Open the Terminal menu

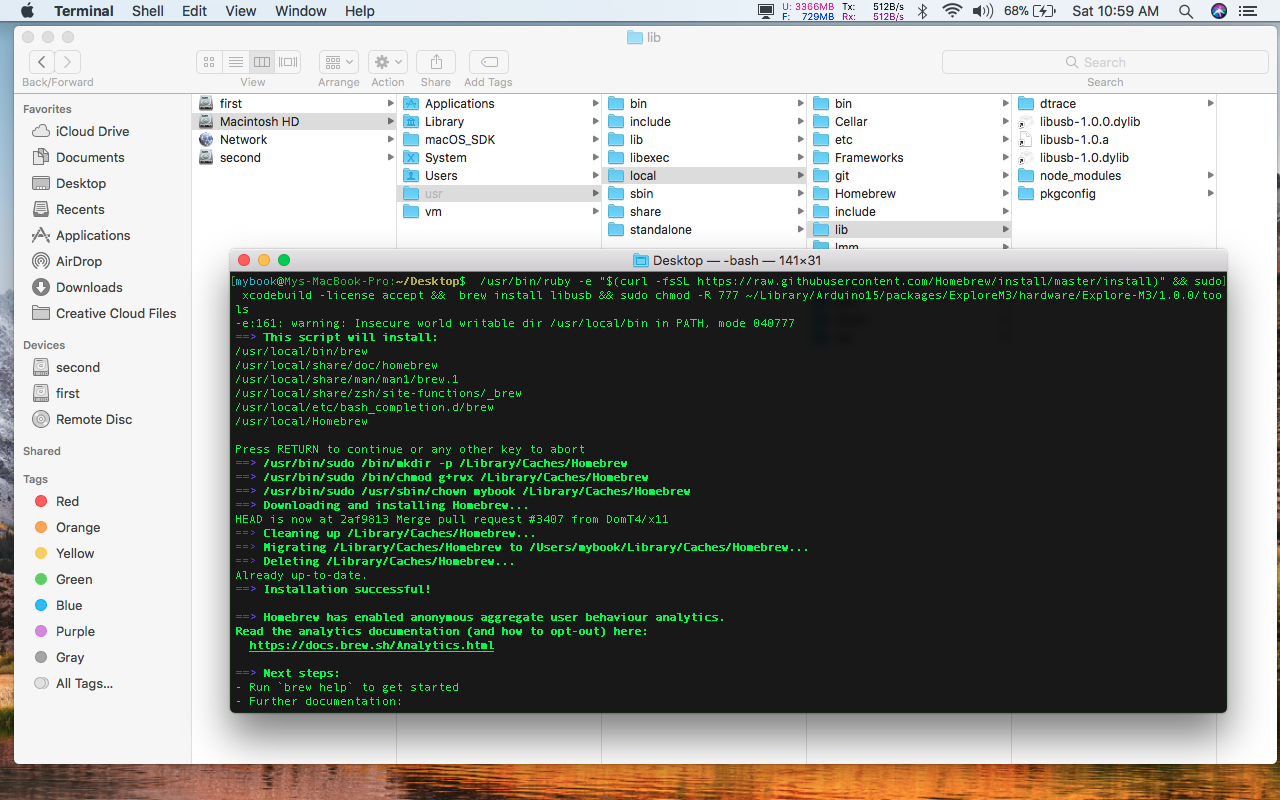tap(83, 11)
